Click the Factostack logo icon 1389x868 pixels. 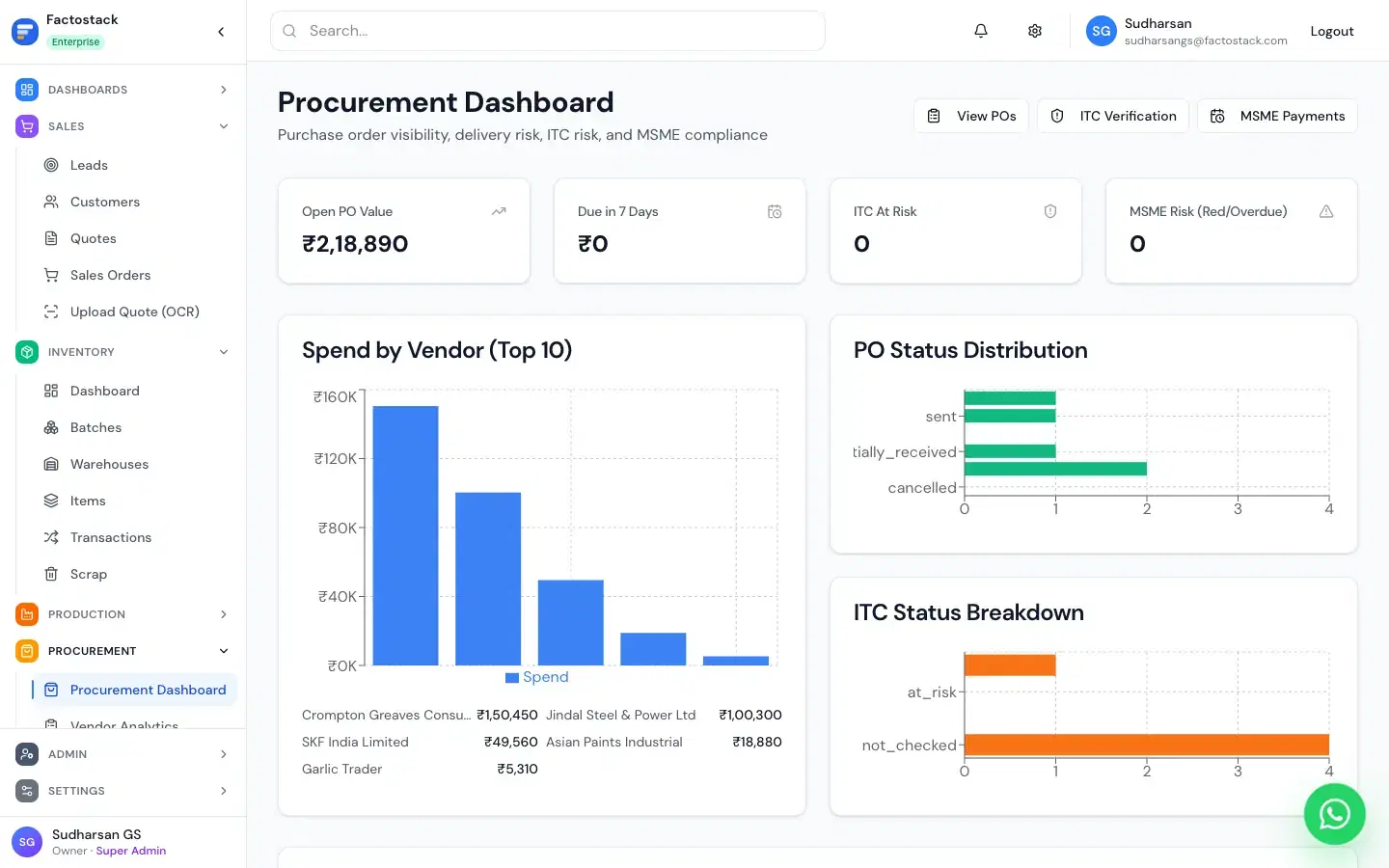24,31
